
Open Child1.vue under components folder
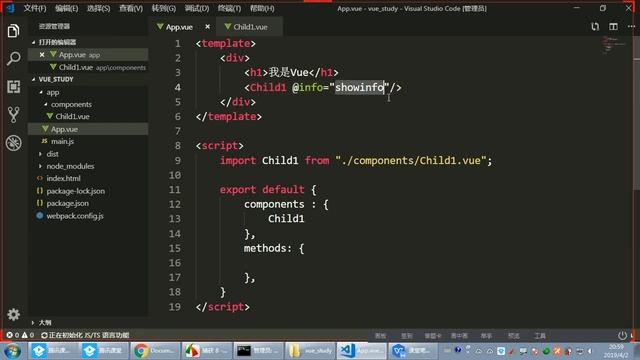click(x=88, y=116)
